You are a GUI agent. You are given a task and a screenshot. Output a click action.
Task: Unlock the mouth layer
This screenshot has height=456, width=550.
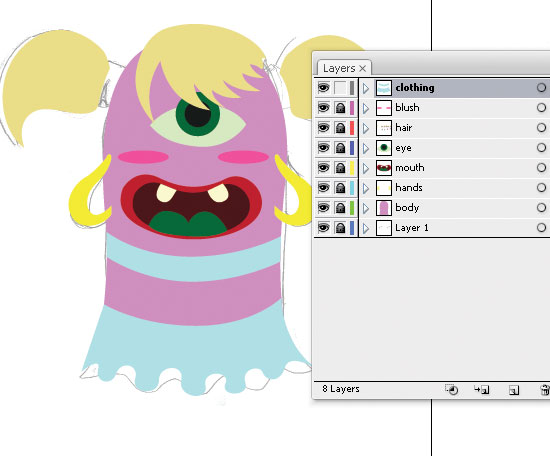click(x=340, y=168)
